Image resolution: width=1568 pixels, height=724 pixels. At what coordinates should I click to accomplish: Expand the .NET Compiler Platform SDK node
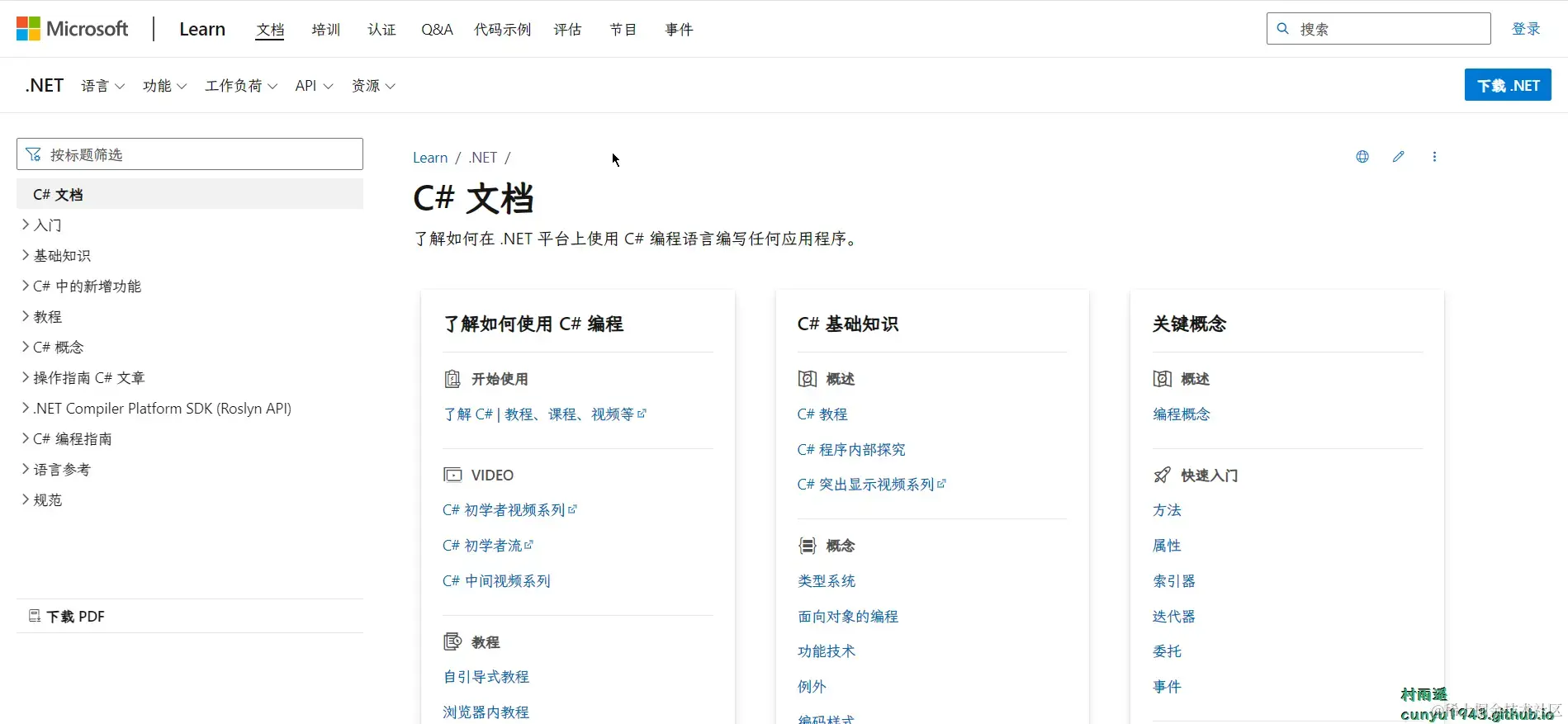[x=26, y=408]
